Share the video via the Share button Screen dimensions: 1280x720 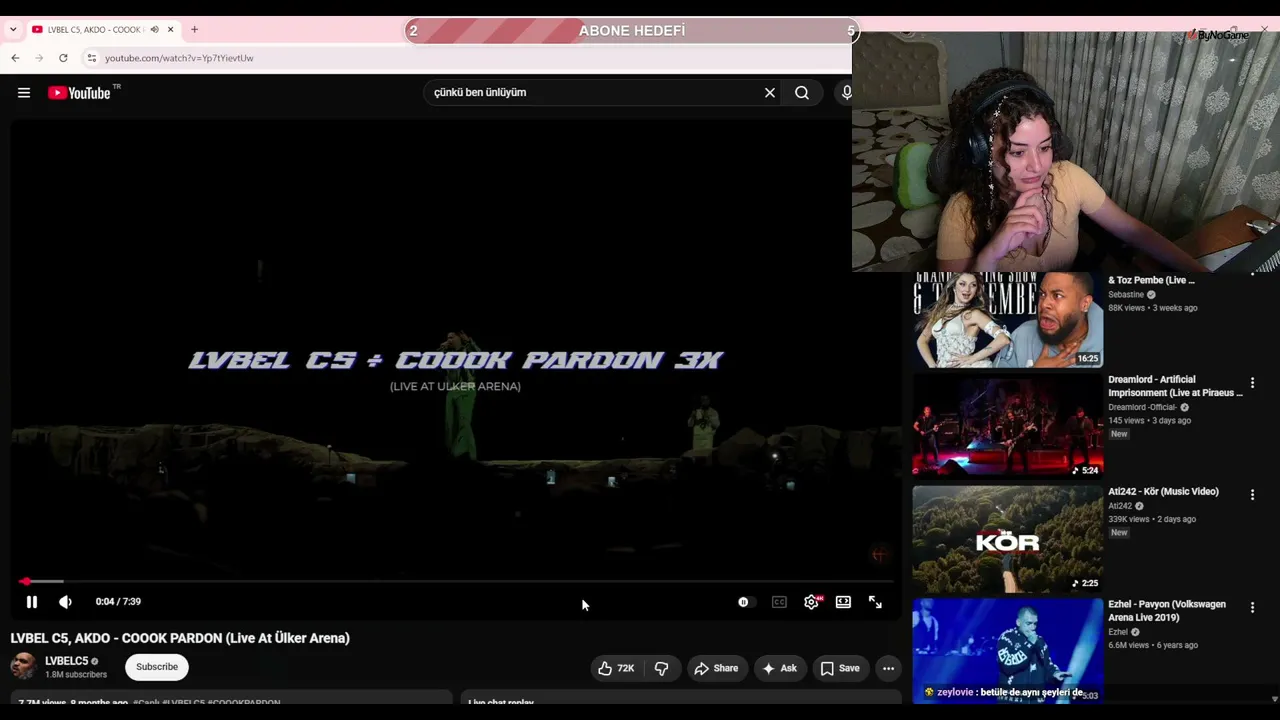(x=716, y=668)
